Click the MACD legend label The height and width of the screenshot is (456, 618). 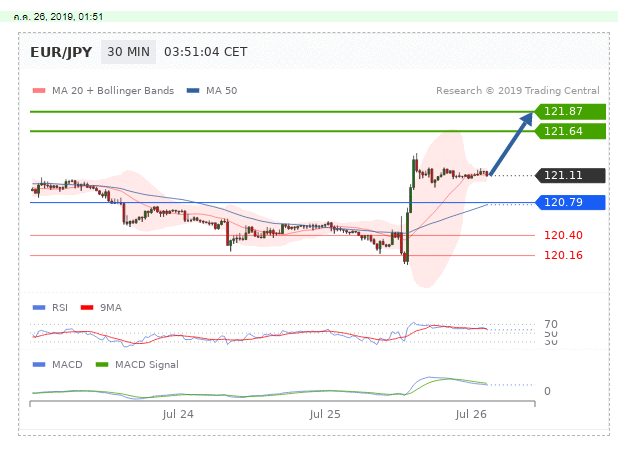tap(67, 365)
